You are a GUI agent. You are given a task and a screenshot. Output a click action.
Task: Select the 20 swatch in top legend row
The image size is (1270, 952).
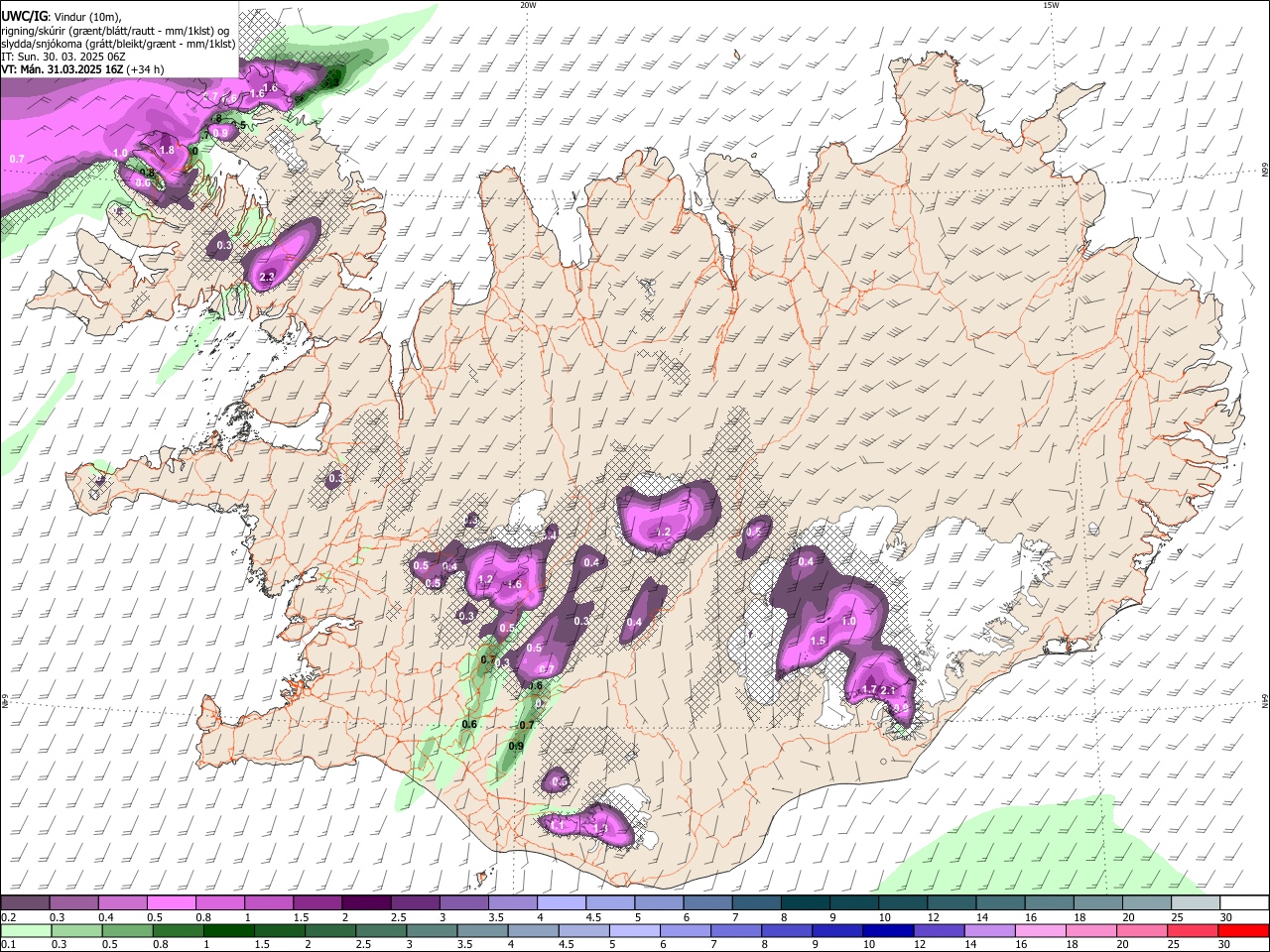click(1145, 903)
